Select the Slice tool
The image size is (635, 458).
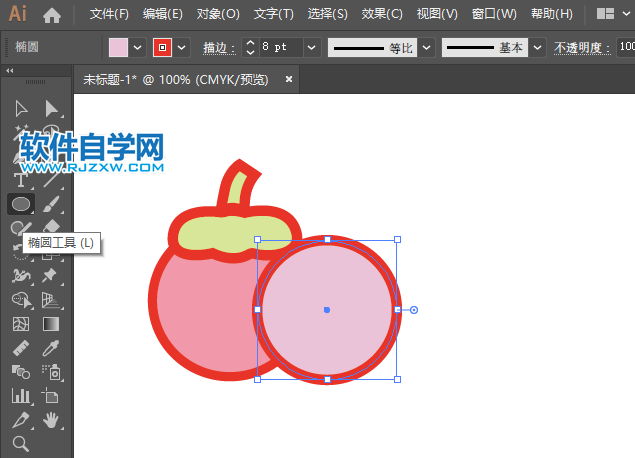[x=21, y=420]
